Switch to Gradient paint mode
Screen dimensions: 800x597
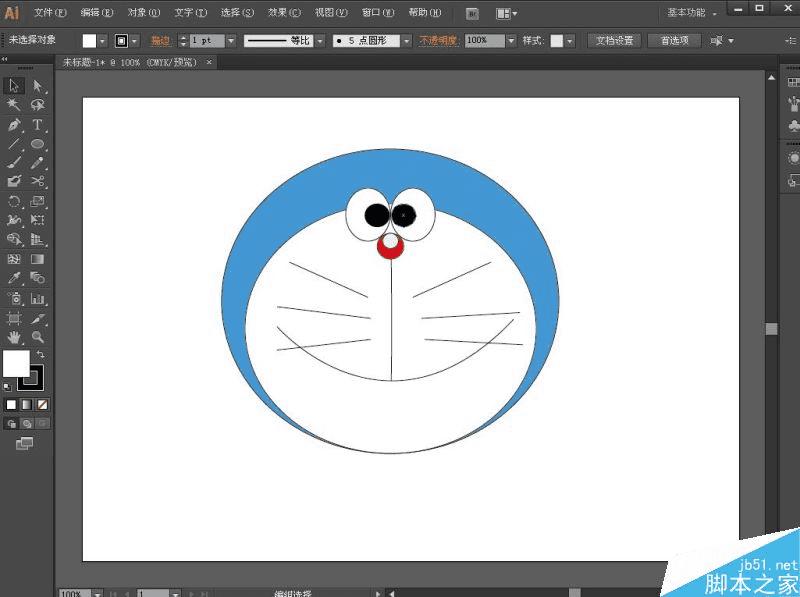click(x=26, y=405)
